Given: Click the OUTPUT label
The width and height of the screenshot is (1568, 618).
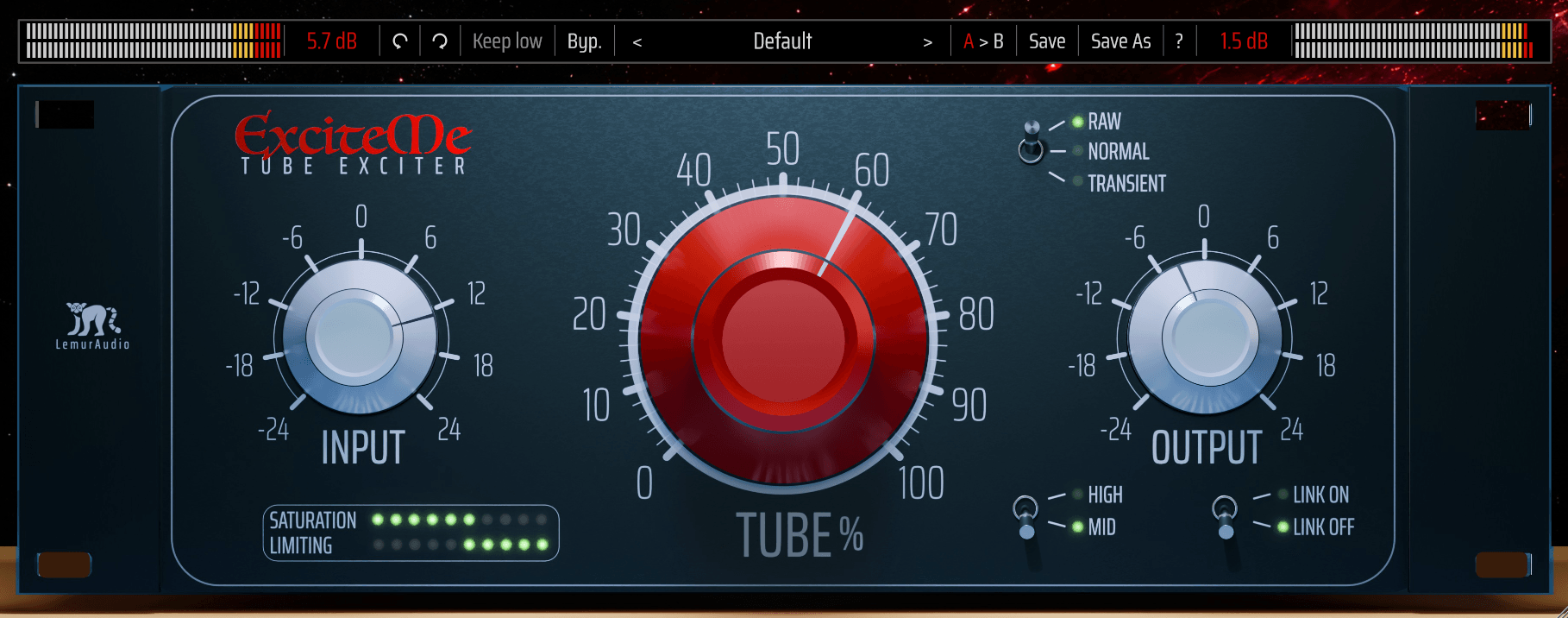Looking at the screenshot, I should (1207, 448).
